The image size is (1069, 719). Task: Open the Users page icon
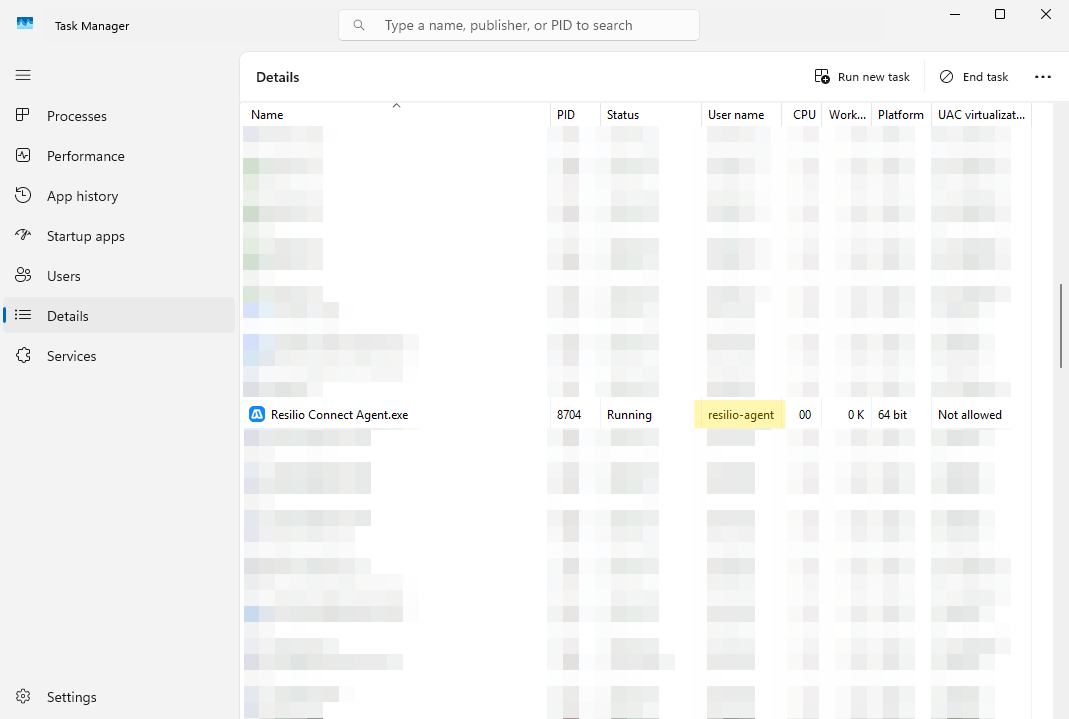(x=22, y=275)
